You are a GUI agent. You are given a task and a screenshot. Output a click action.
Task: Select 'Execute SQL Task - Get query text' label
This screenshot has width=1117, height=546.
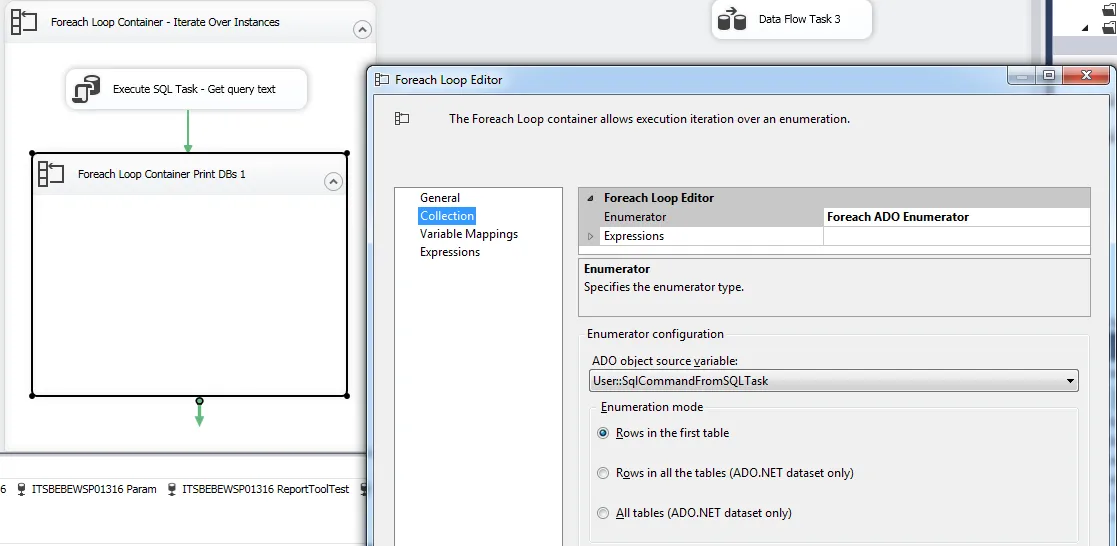(194, 89)
